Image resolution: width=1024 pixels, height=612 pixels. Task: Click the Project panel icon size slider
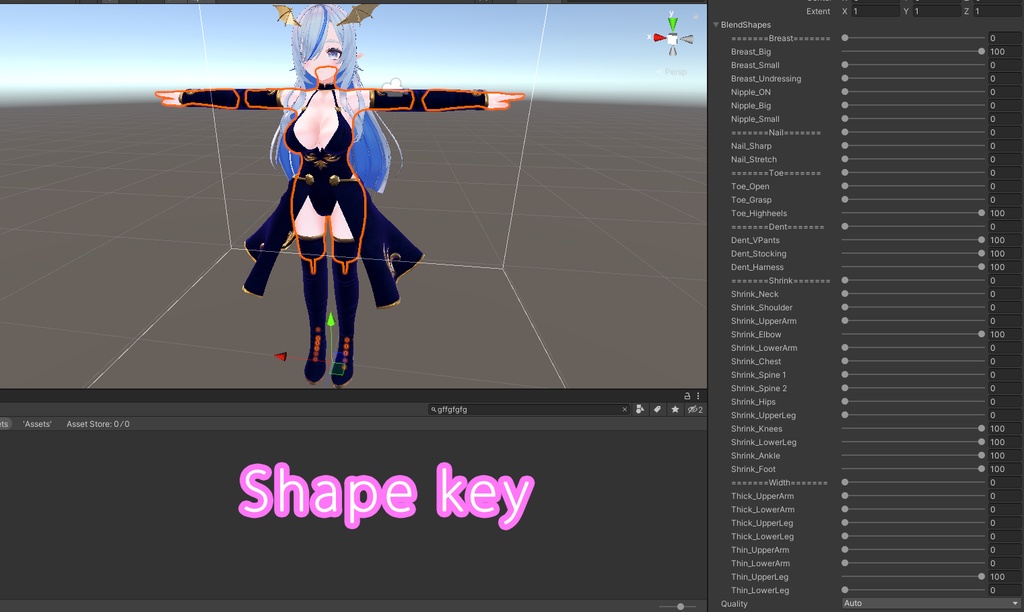point(677,607)
